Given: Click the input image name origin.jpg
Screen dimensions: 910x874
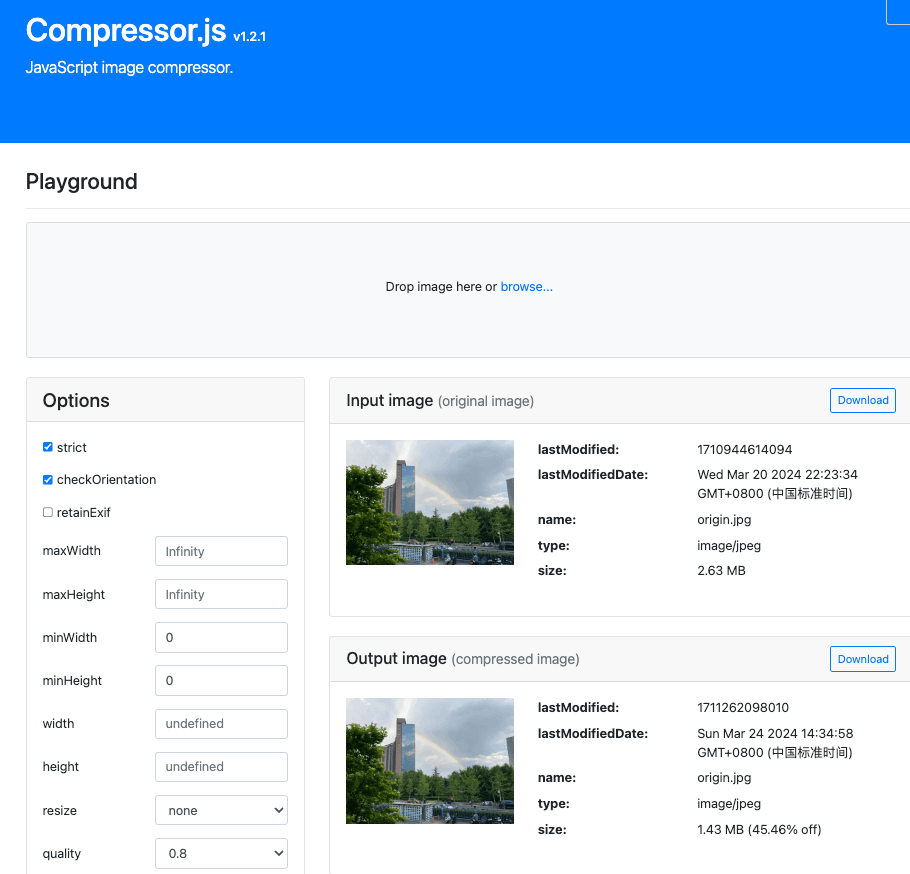Looking at the screenshot, I should point(724,519).
